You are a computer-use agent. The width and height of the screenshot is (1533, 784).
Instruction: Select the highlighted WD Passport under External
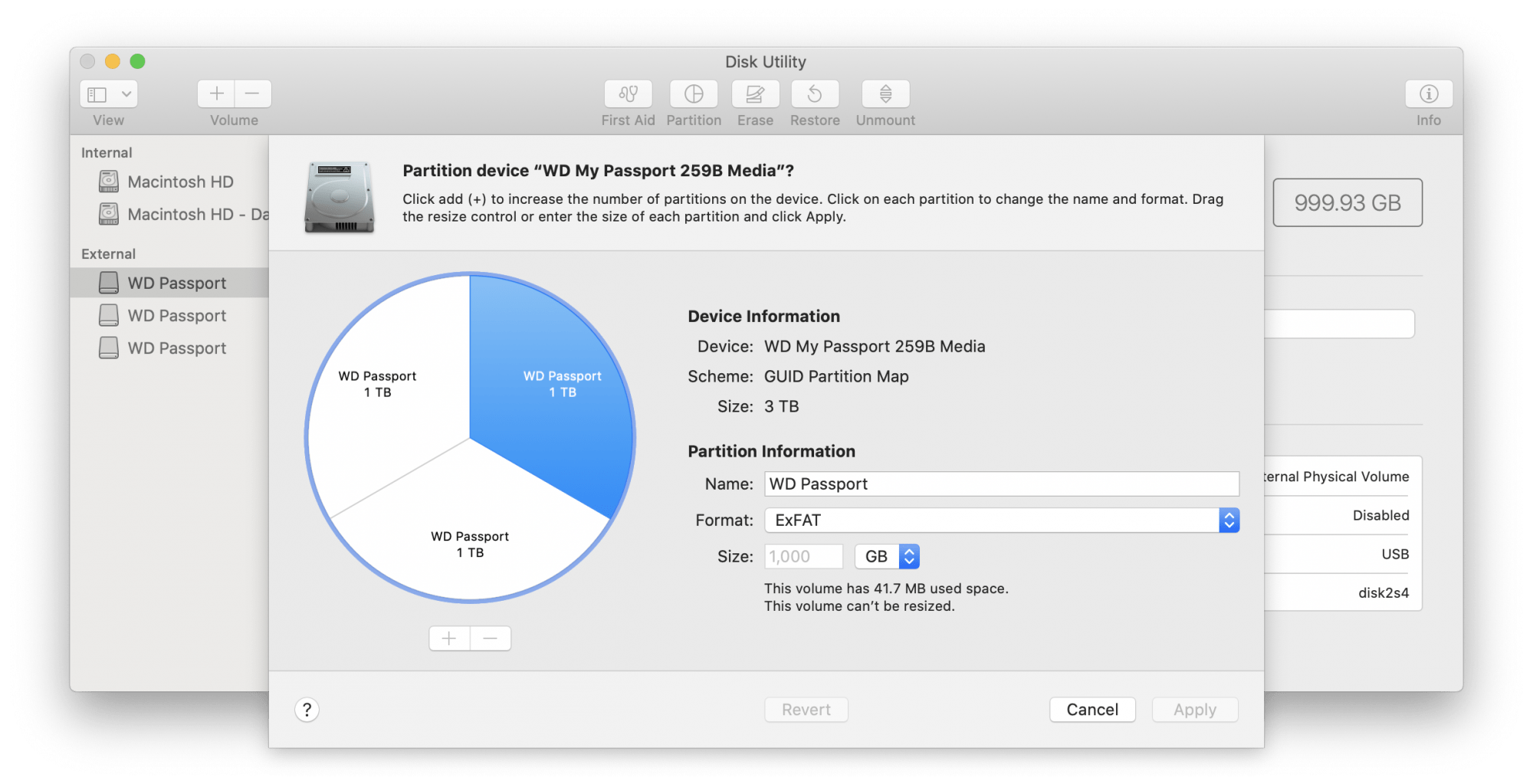pos(177,282)
